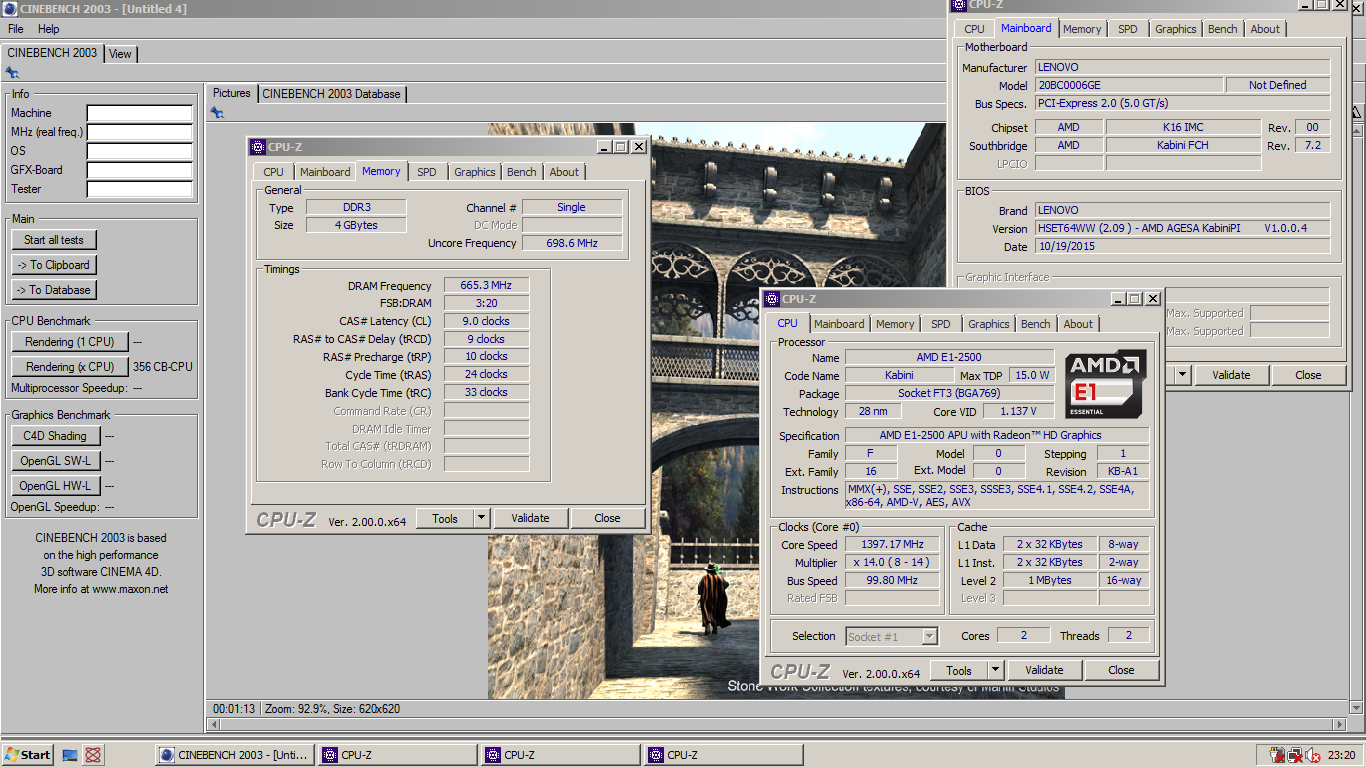1366x768 pixels.
Task: Open the About tab in the CPU window
Action: pyautogui.click(x=1078, y=324)
